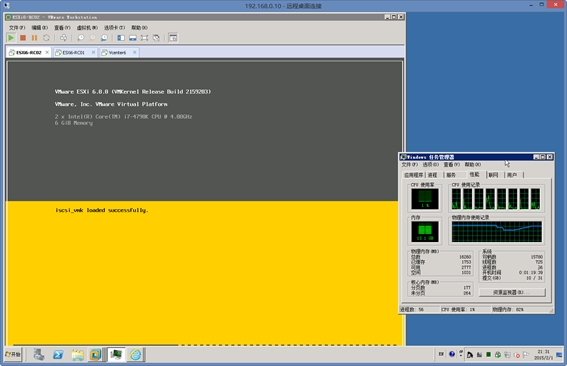
Task: Switch to Task Manager 联网 tab
Action: pyautogui.click(x=493, y=175)
